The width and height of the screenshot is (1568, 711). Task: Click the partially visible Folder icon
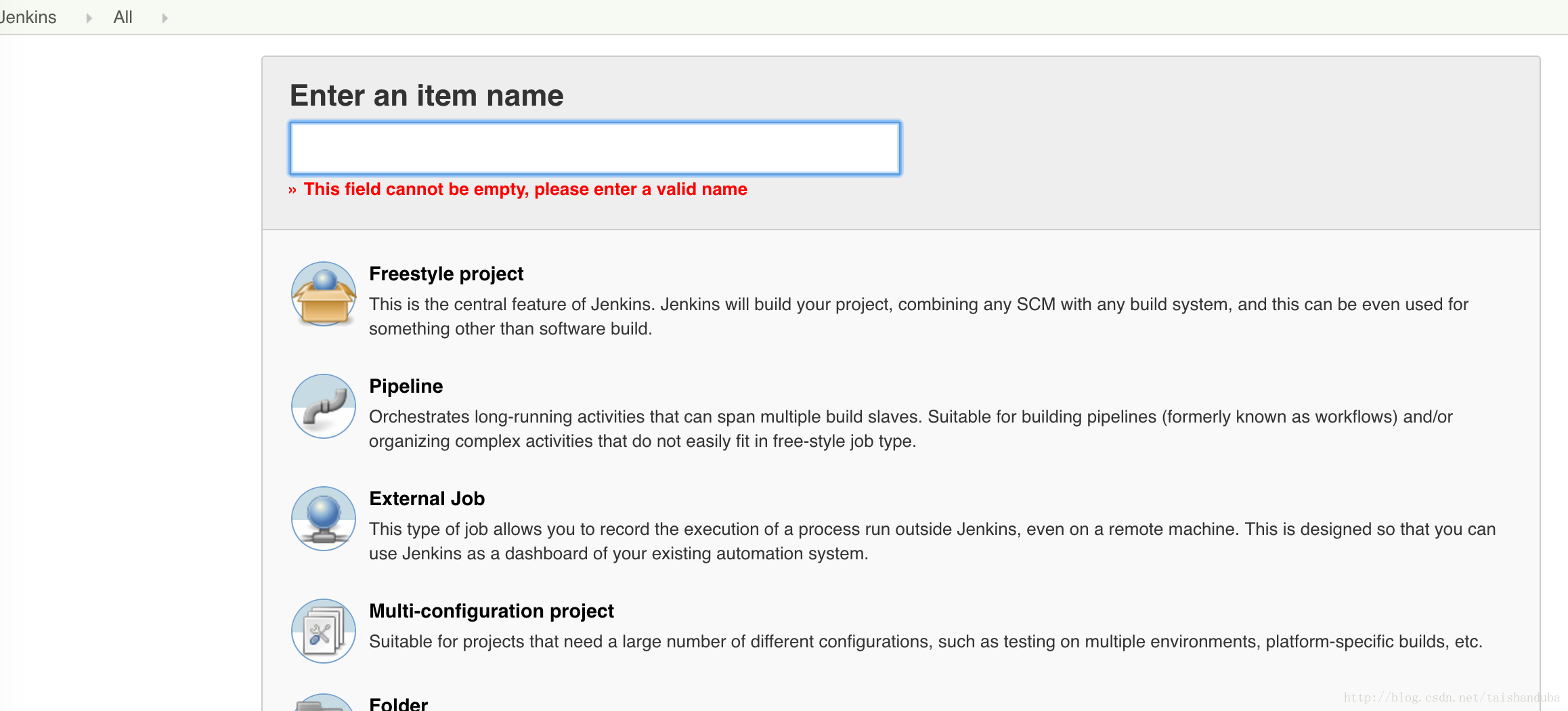(324, 702)
